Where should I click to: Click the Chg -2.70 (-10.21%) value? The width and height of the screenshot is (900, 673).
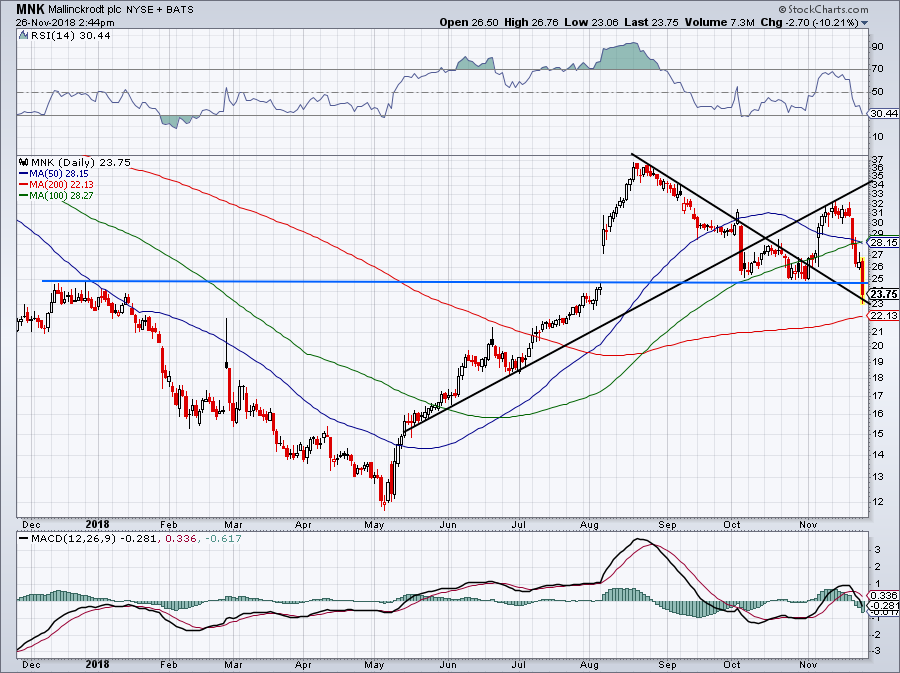(x=809, y=22)
